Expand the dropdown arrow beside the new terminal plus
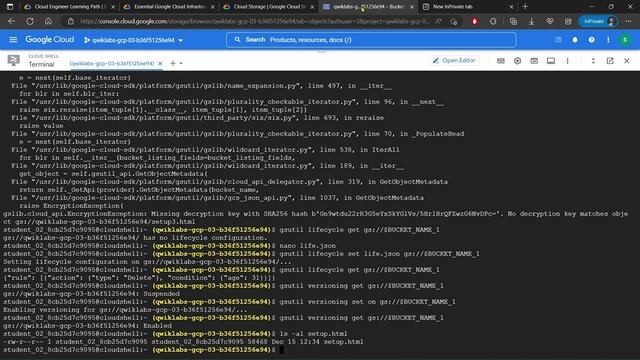 (181, 64)
